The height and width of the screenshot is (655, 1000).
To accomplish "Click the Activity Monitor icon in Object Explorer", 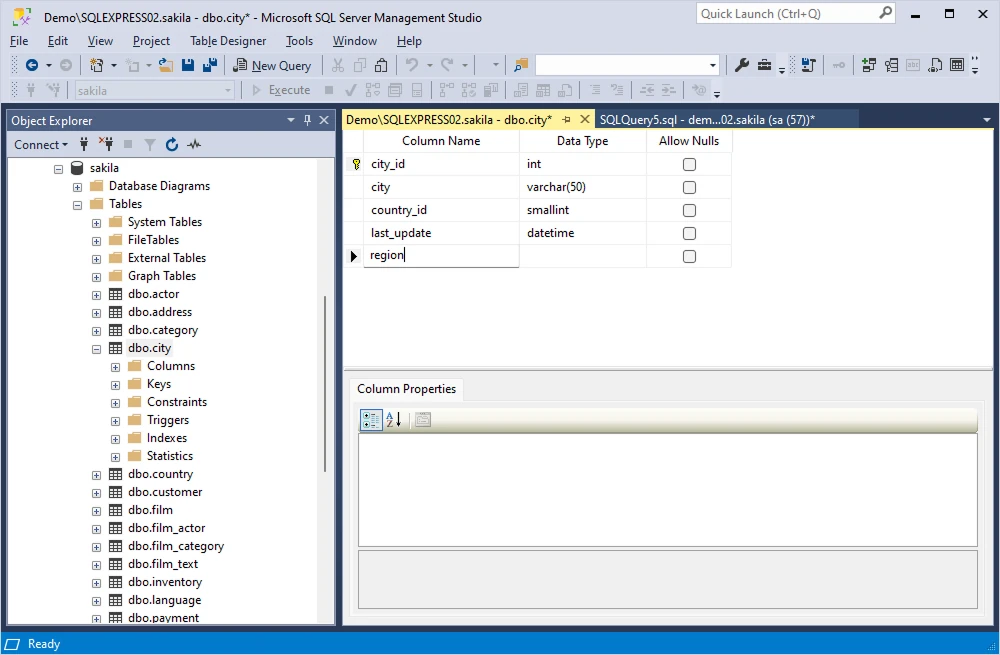I will click(x=194, y=145).
